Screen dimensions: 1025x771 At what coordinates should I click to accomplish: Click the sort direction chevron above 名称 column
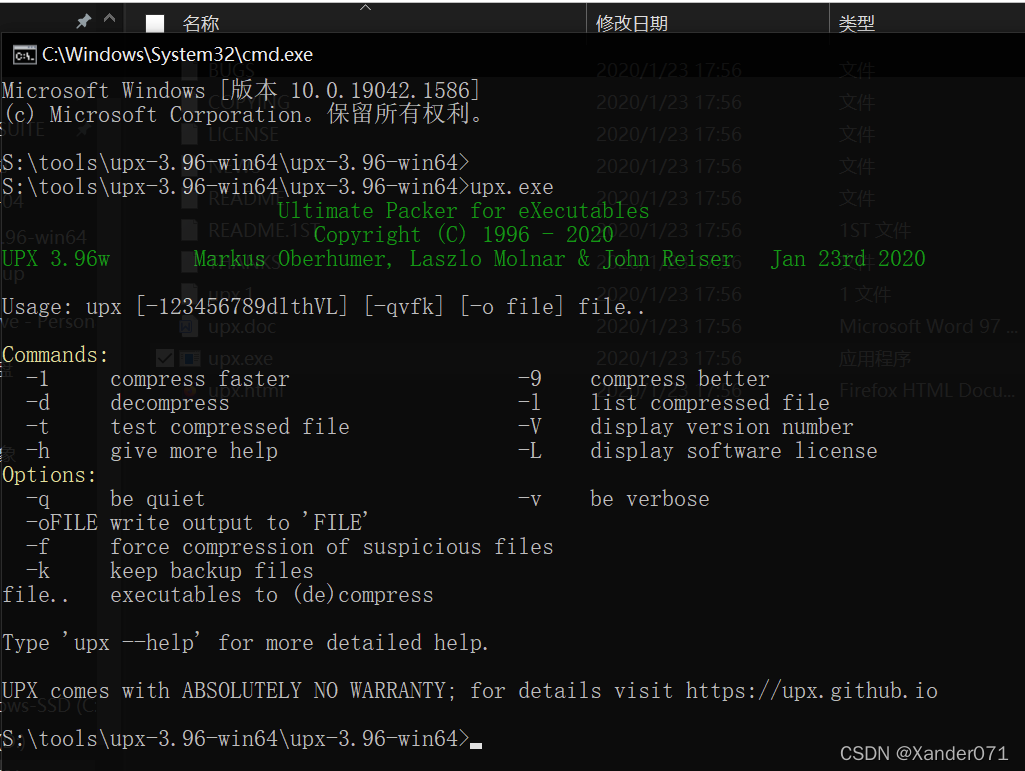[x=365, y=7]
